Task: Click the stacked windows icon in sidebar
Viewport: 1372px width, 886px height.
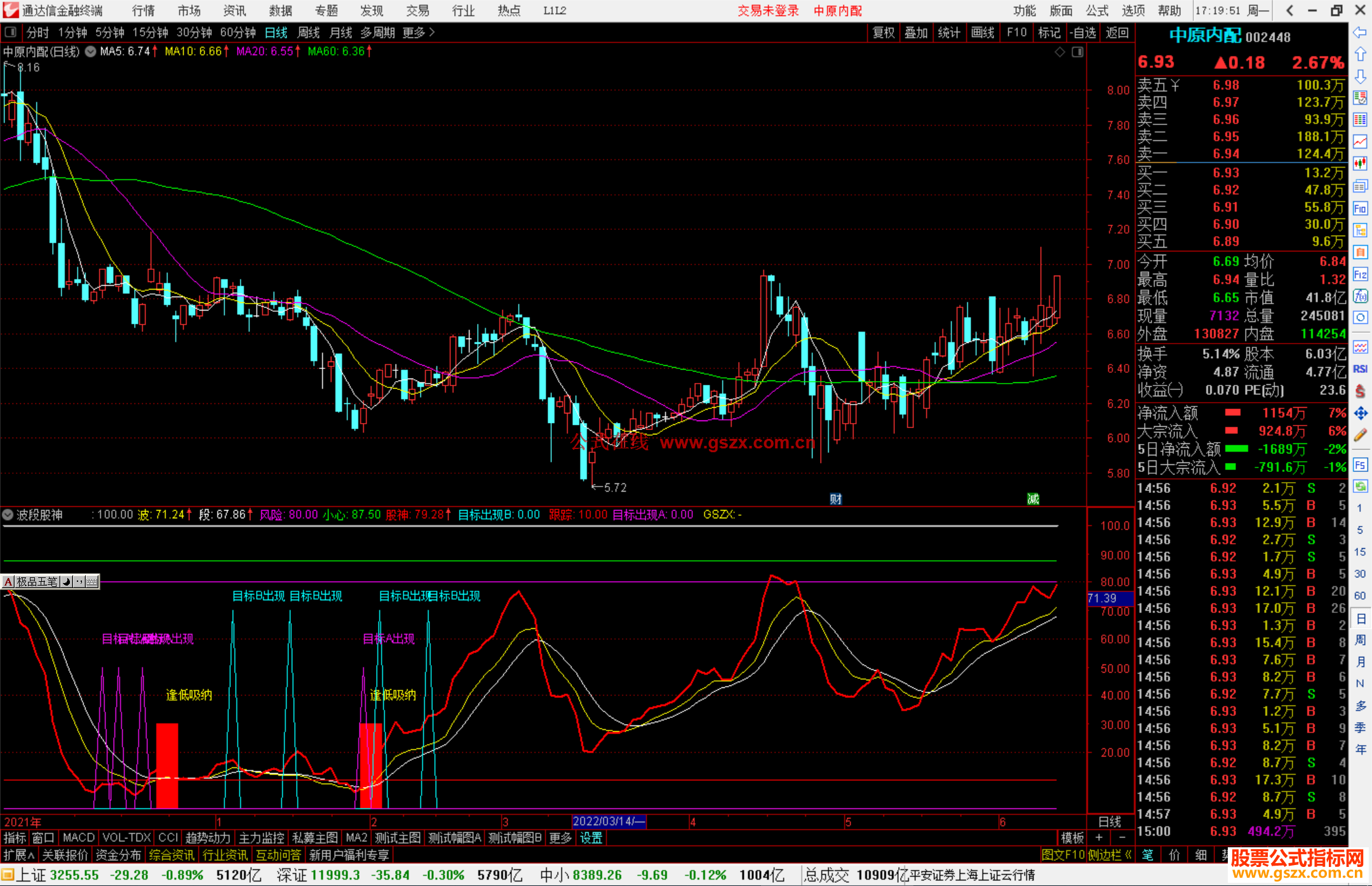Action: click(1360, 186)
